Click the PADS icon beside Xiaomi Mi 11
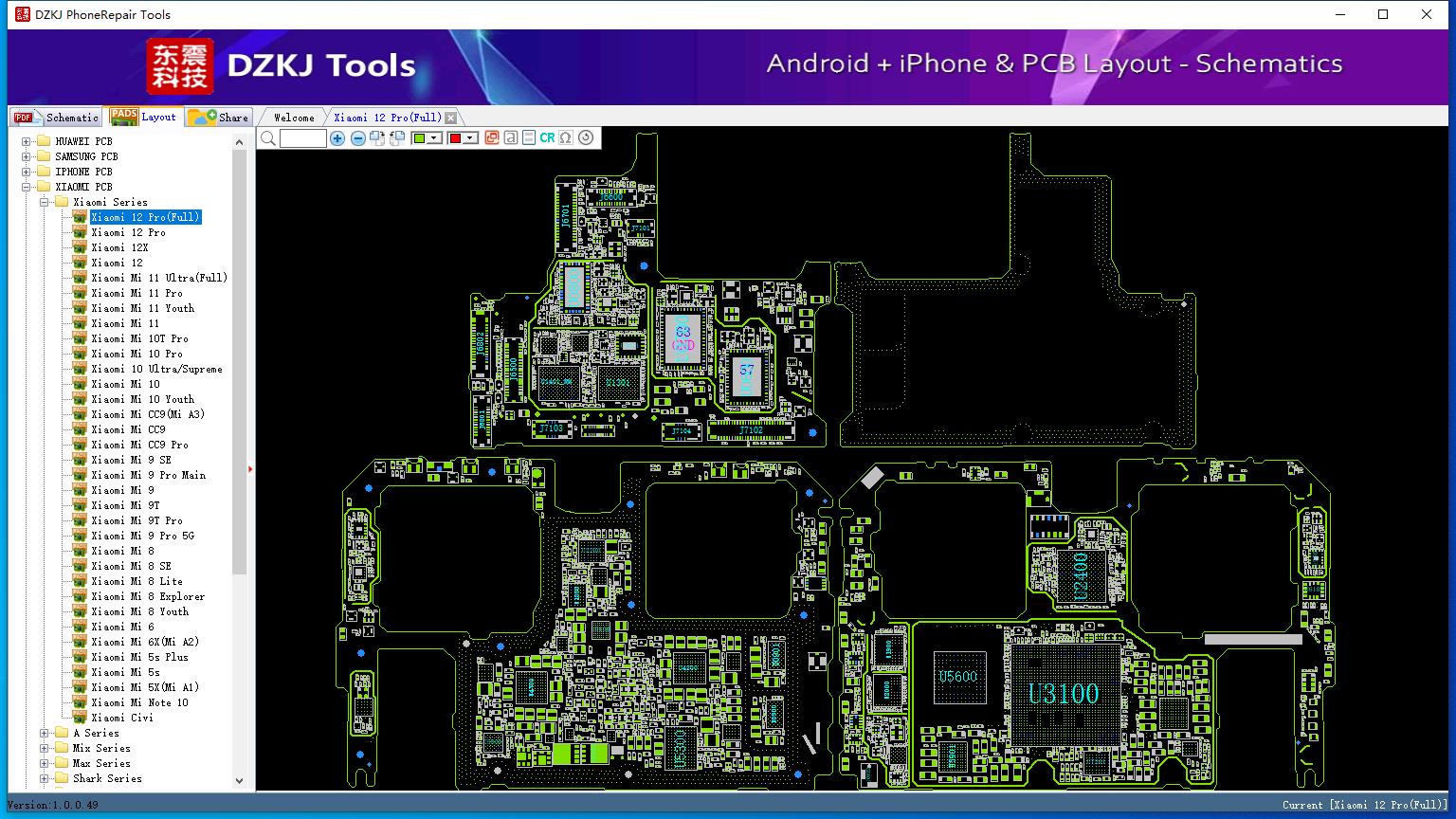The height and width of the screenshot is (819, 1456). pos(80,323)
